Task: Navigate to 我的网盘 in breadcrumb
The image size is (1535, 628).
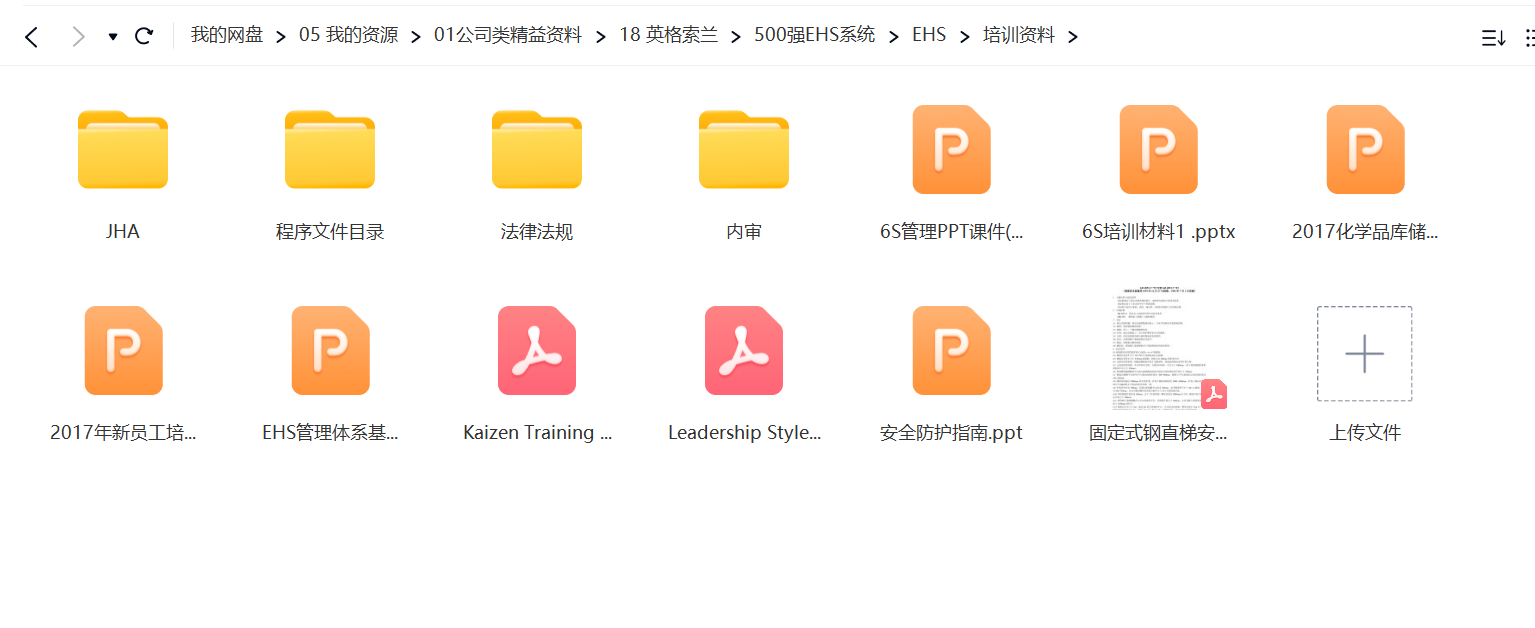Action: click(x=227, y=36)
